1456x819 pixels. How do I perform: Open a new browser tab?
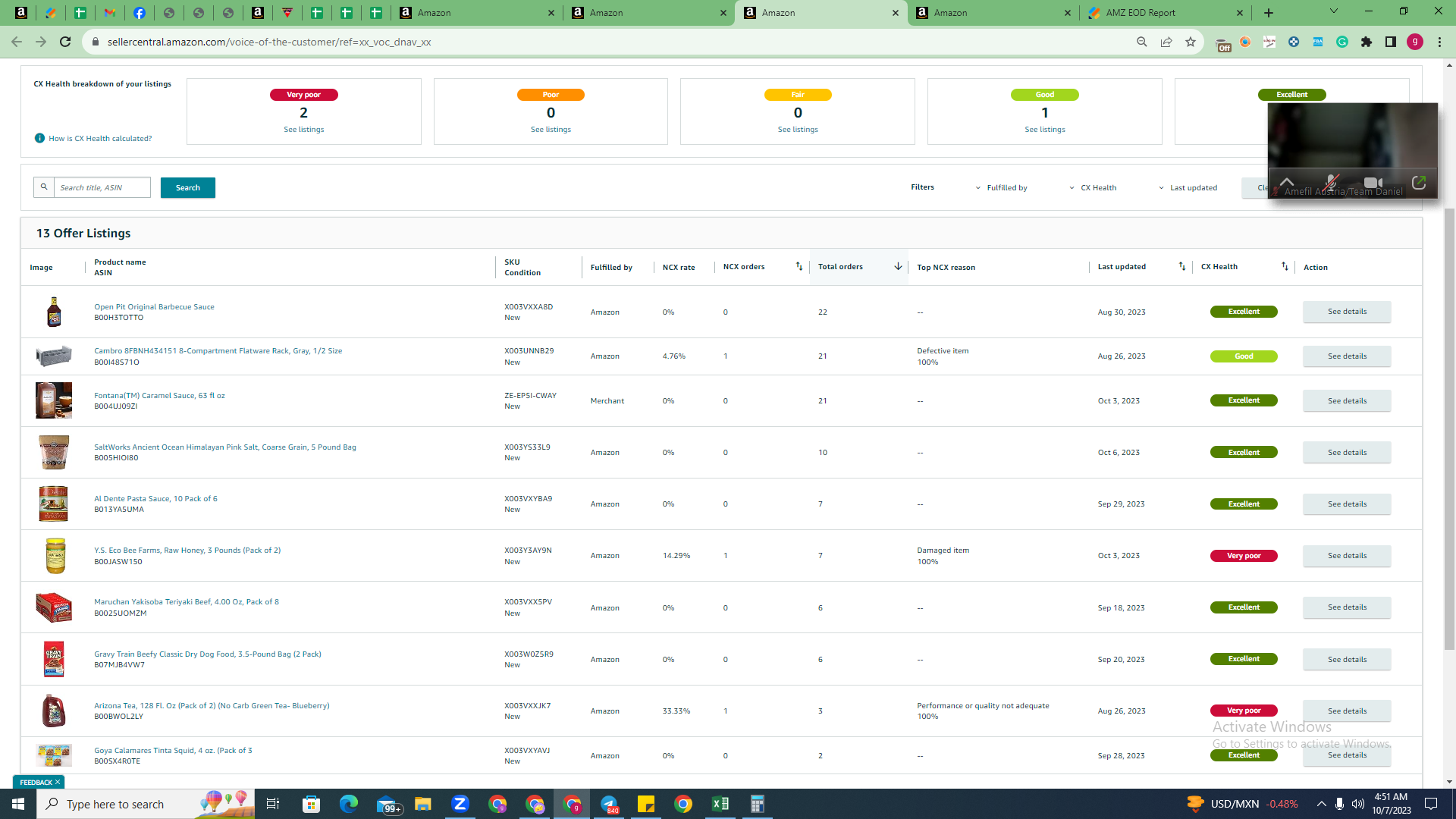[x=1269, y=13]
